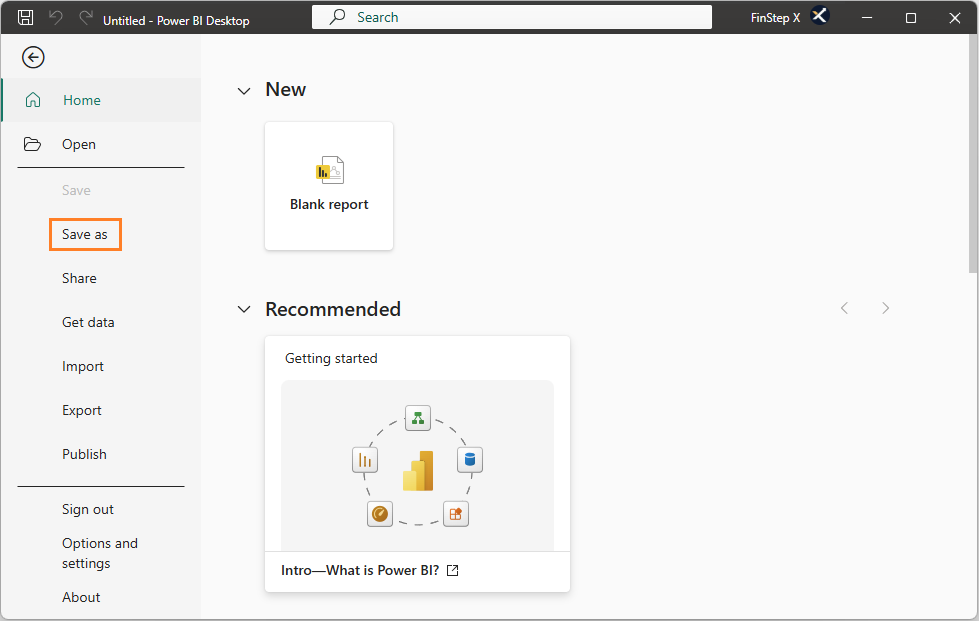The height and width of the screenshot is (621, 979).
Task: Open Get data menu item
Action: tap(88, 323)
